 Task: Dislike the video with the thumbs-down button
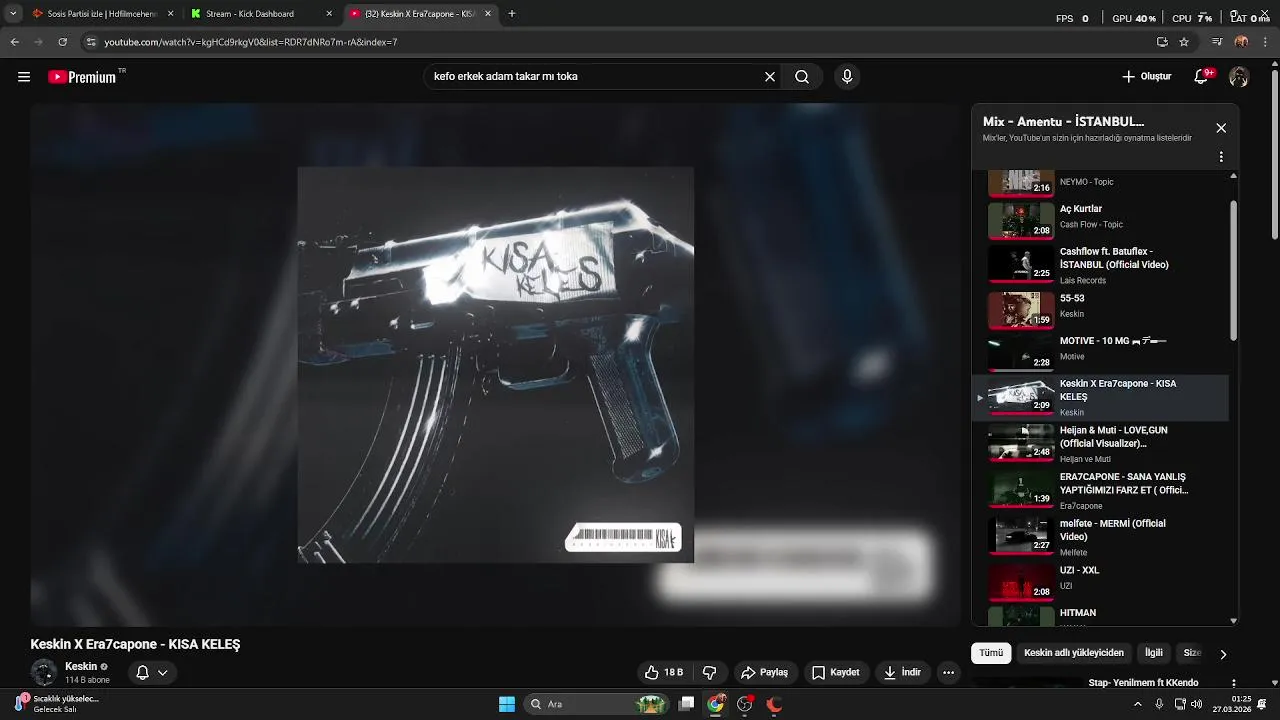710,673
